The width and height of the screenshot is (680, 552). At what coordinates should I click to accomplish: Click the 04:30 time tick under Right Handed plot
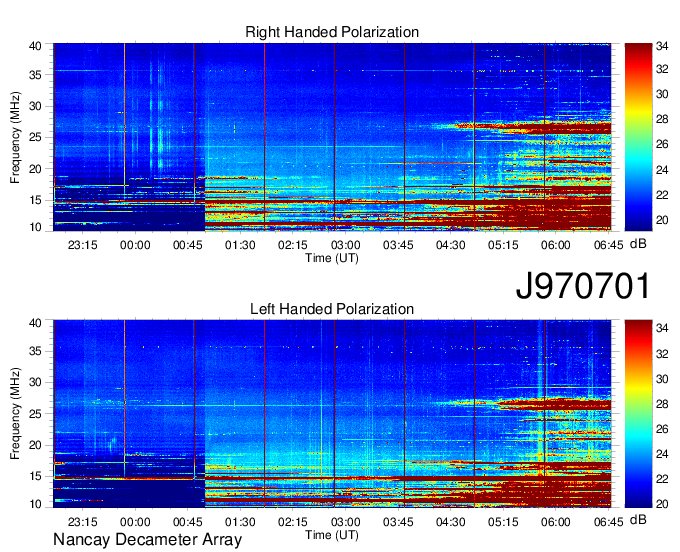click(x=450, y=245)
